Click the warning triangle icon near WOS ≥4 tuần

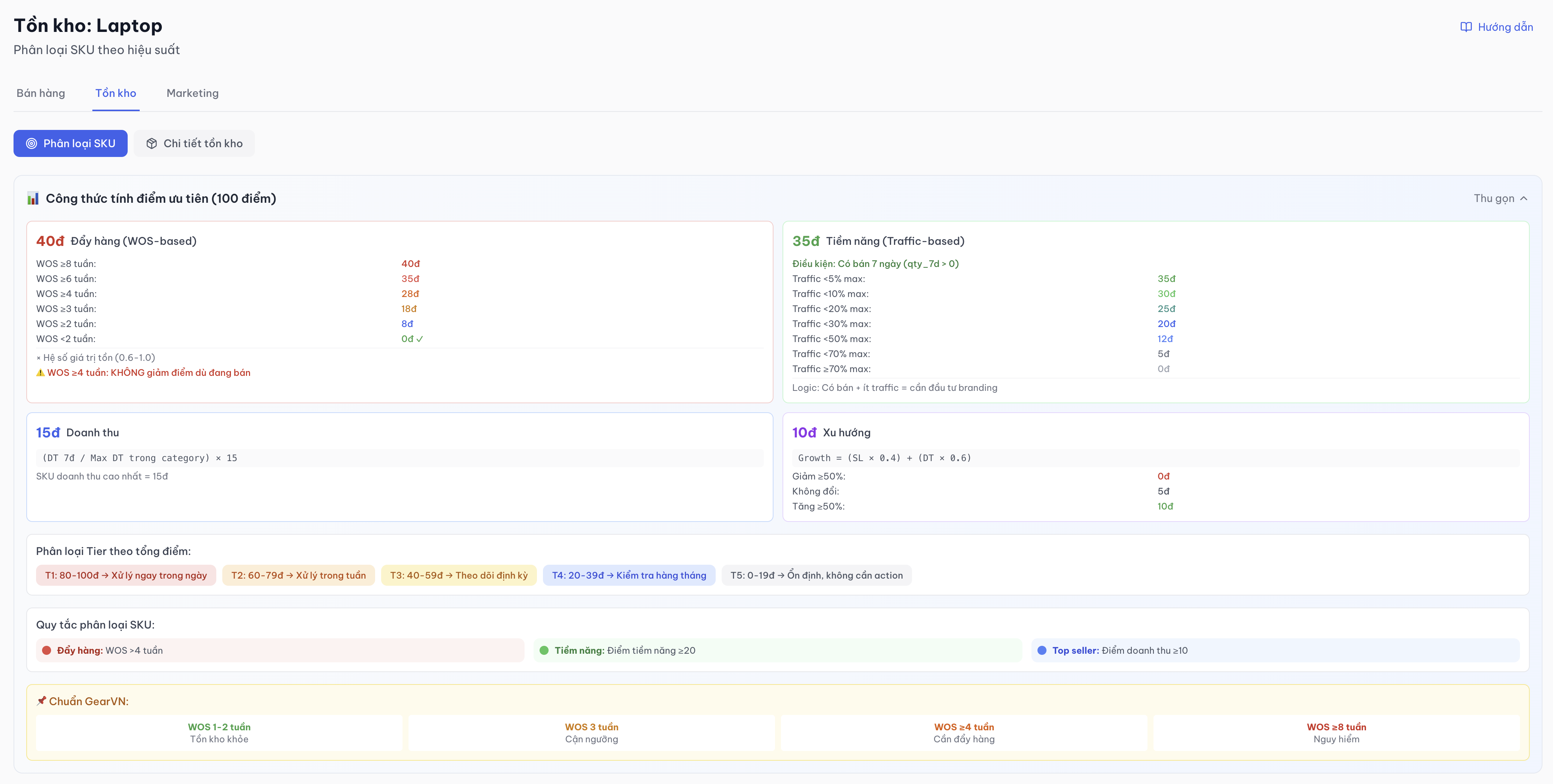pyautogui.click(x=41, y=373)
